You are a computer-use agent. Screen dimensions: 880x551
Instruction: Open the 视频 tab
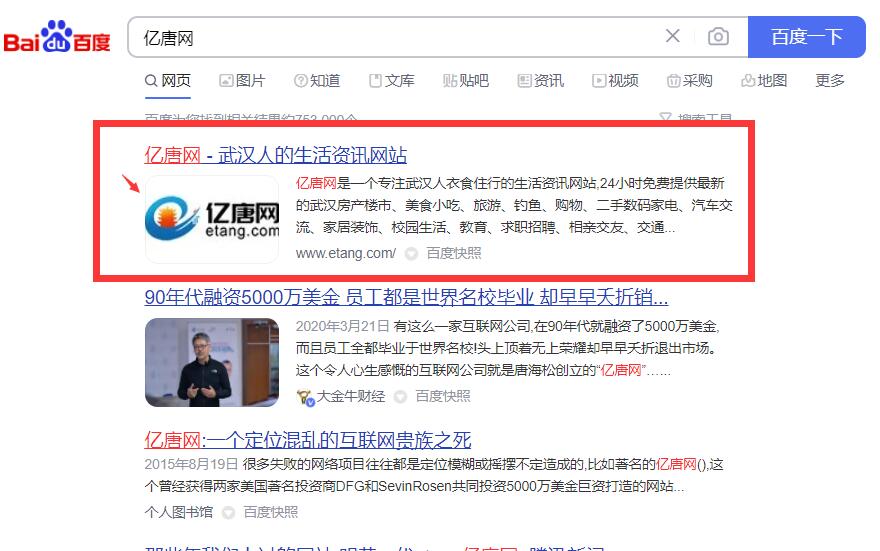[x=615, y=81]
